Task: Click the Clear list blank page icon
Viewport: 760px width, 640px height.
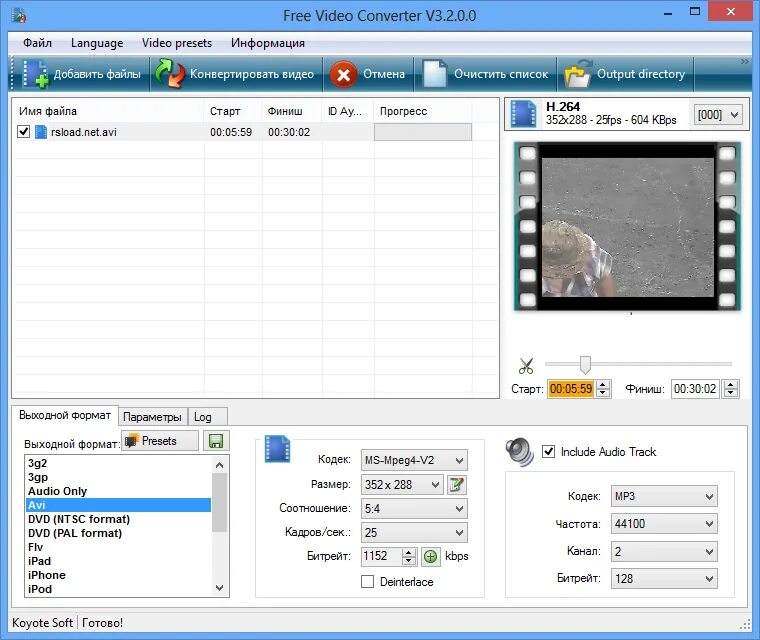Action: [434, 74]
